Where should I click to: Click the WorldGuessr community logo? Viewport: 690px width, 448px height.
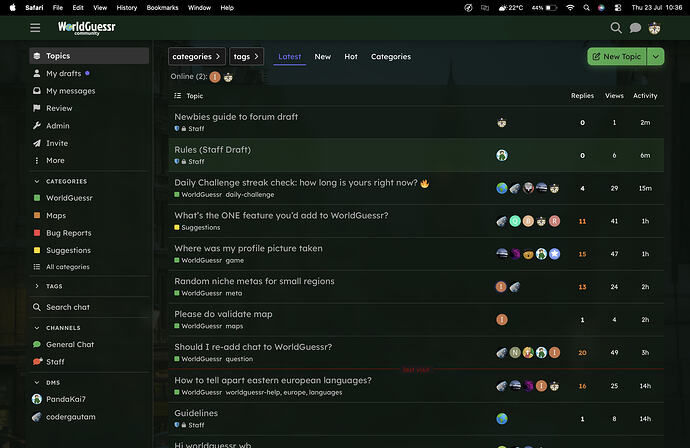click(87, 28)
